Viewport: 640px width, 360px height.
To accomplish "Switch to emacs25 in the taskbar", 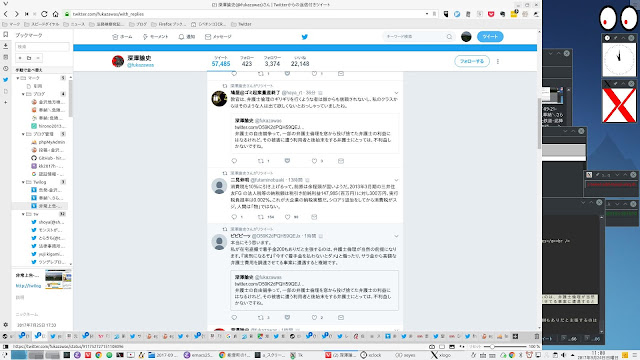I will (198, 355).
